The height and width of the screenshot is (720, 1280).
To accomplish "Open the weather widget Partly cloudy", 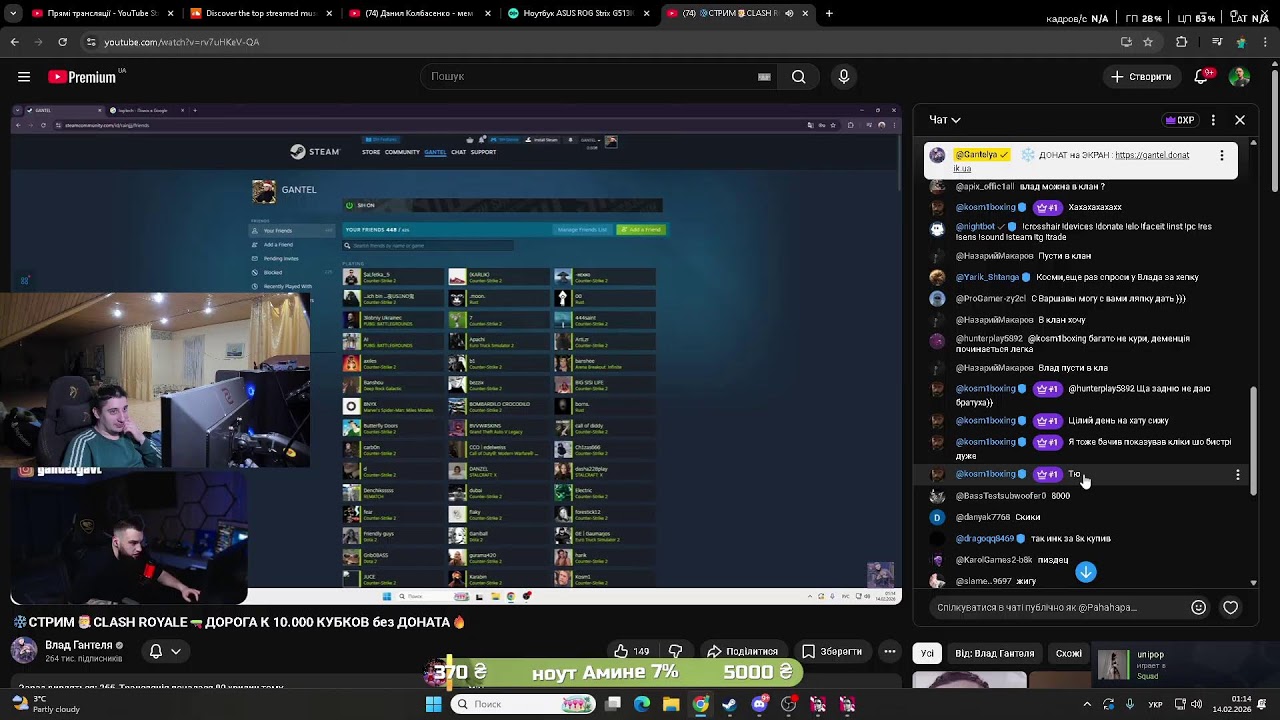I will coord(45,704).
